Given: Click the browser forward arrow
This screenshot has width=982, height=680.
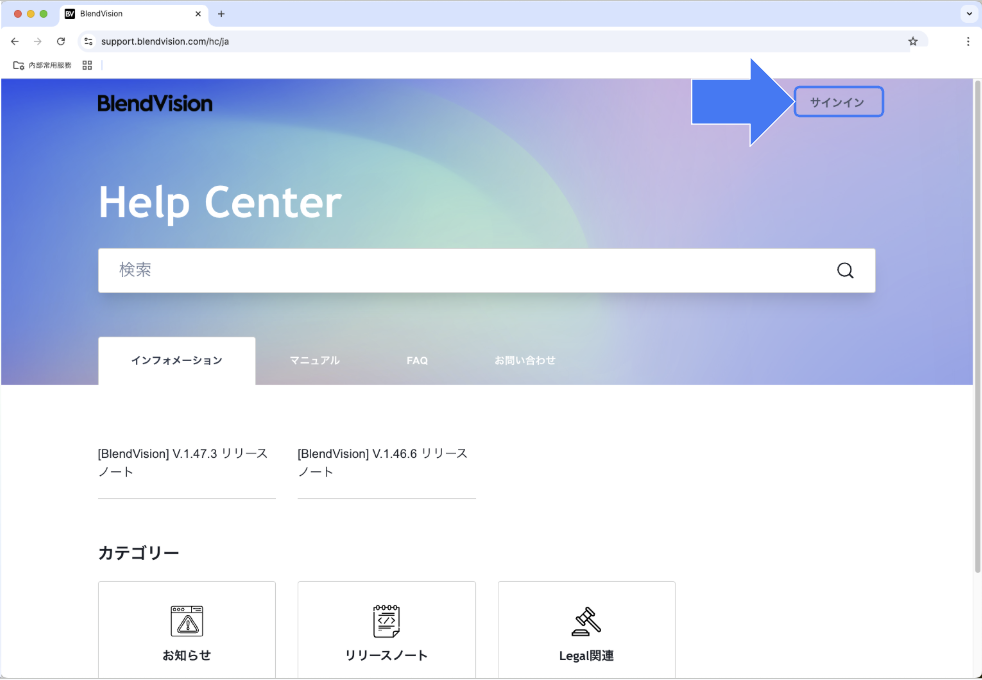Looking at the screenshot, I should click(38, 41).
